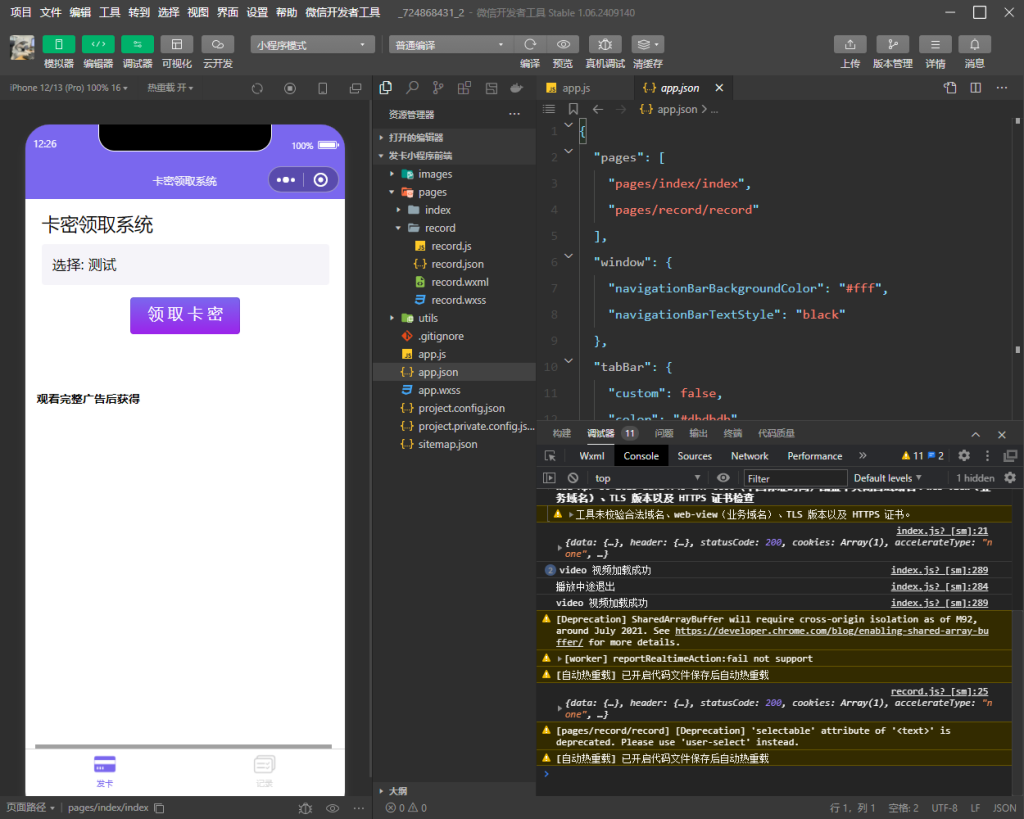
Task: Toggle the 调试器 debugger panel button
Action: pyautogui.click(x=137, y=44)
